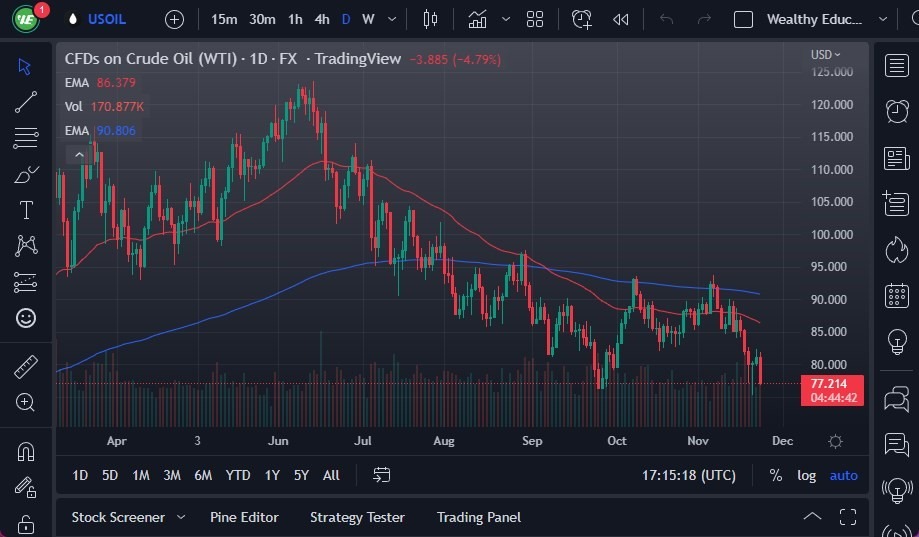This screenshot has width=919, height=537.
Task: Toggle the percent scale option
Action: pyautogui.click(x=776, y=475)
